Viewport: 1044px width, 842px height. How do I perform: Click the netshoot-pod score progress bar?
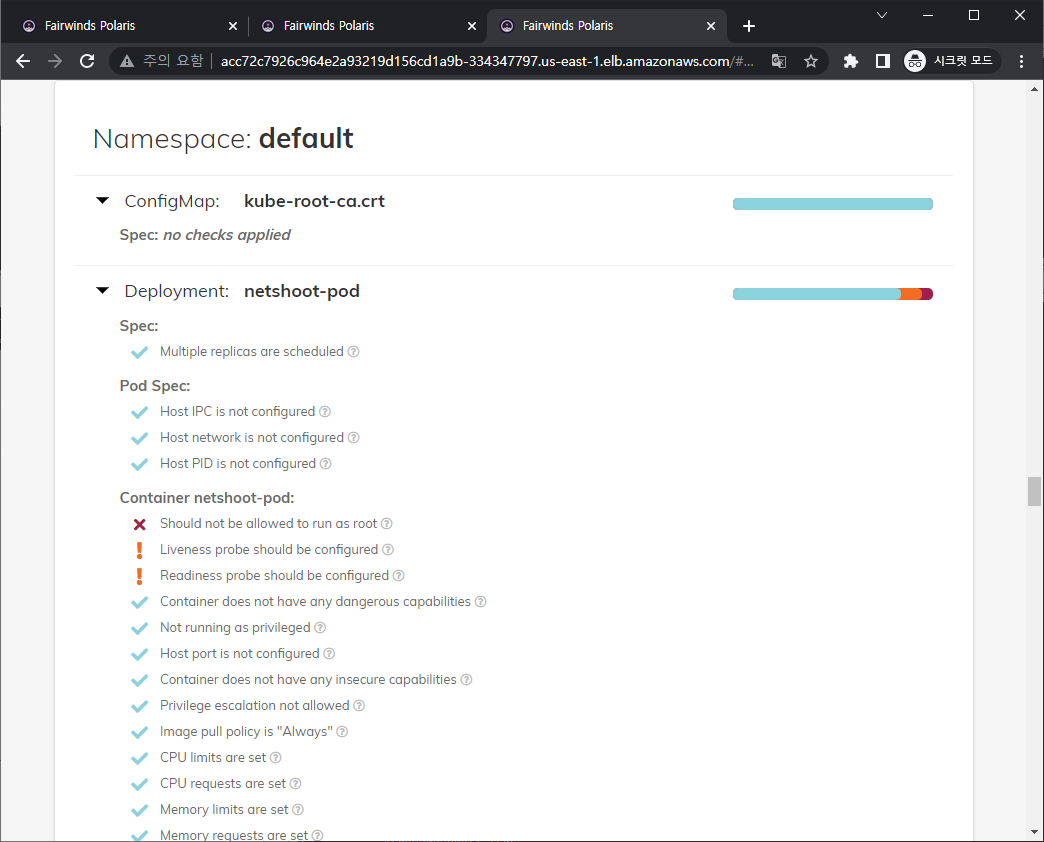[x=833, y=293]
